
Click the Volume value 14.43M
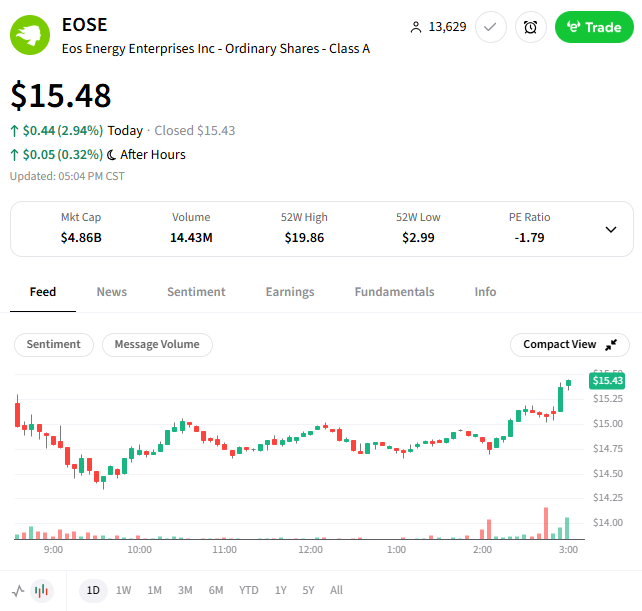pos(191,238)
